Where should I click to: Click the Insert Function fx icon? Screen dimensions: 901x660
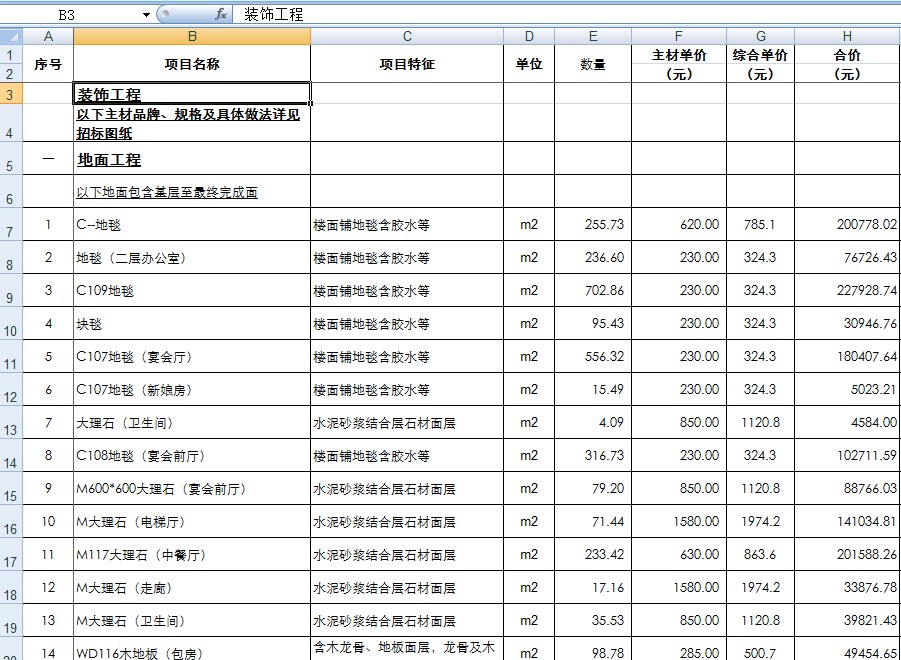coord(221,14)
